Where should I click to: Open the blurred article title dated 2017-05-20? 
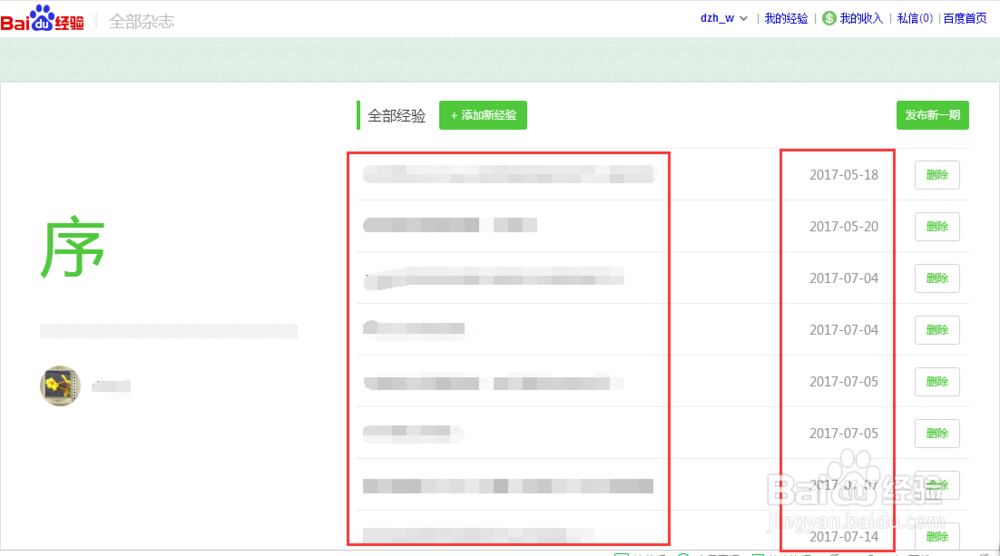point(450,225)
